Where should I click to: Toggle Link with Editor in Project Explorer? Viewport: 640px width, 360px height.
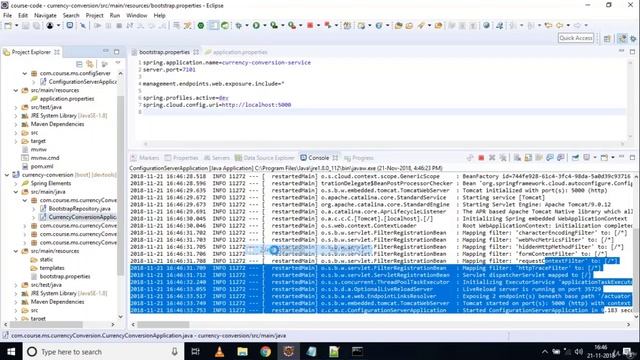[x=90, y=64]
